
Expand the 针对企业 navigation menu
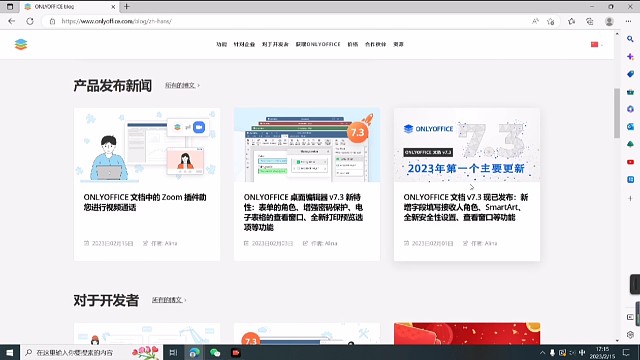click(x=244, y=44)
